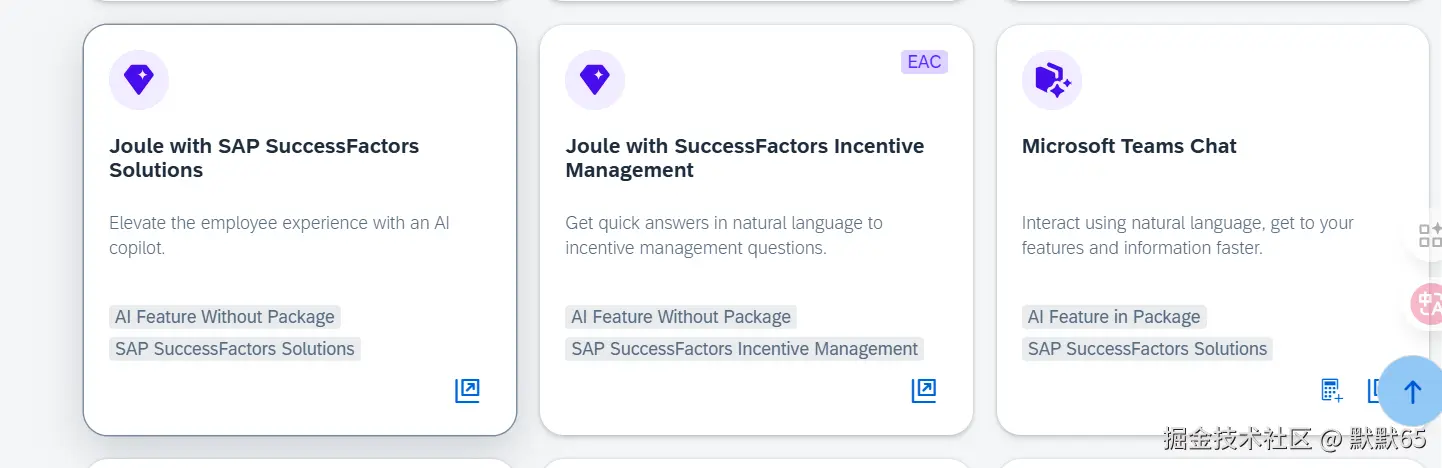Click "AI Feature Without Package" tag on first card

(x=225, y=317)
